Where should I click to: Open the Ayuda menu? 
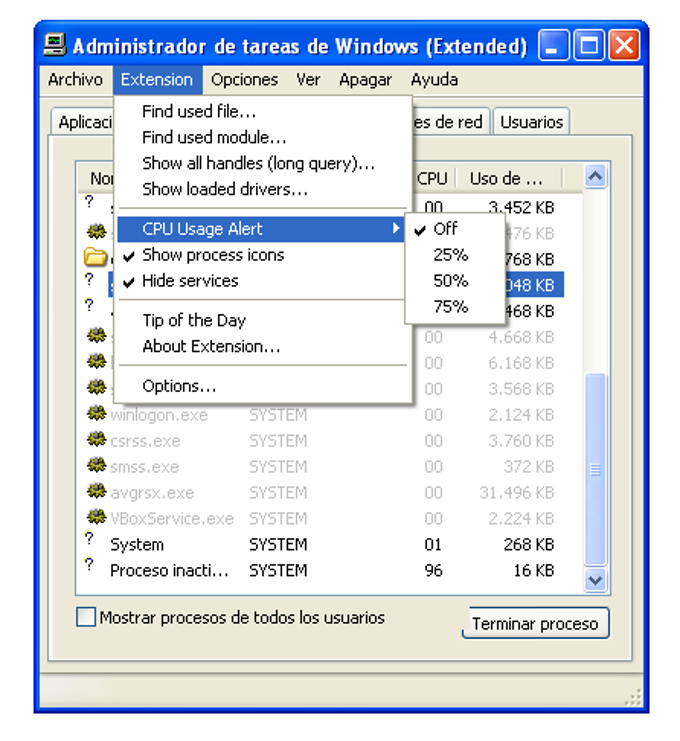click(x=434, y=80)
